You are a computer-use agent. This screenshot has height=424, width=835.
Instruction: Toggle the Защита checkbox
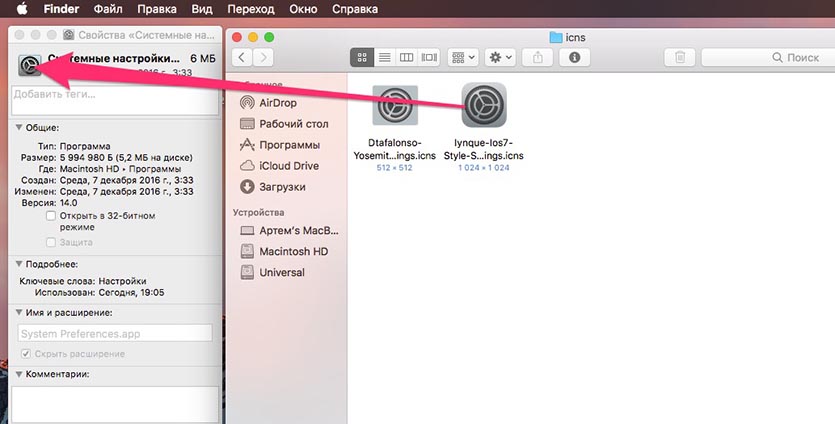(51, 242)
